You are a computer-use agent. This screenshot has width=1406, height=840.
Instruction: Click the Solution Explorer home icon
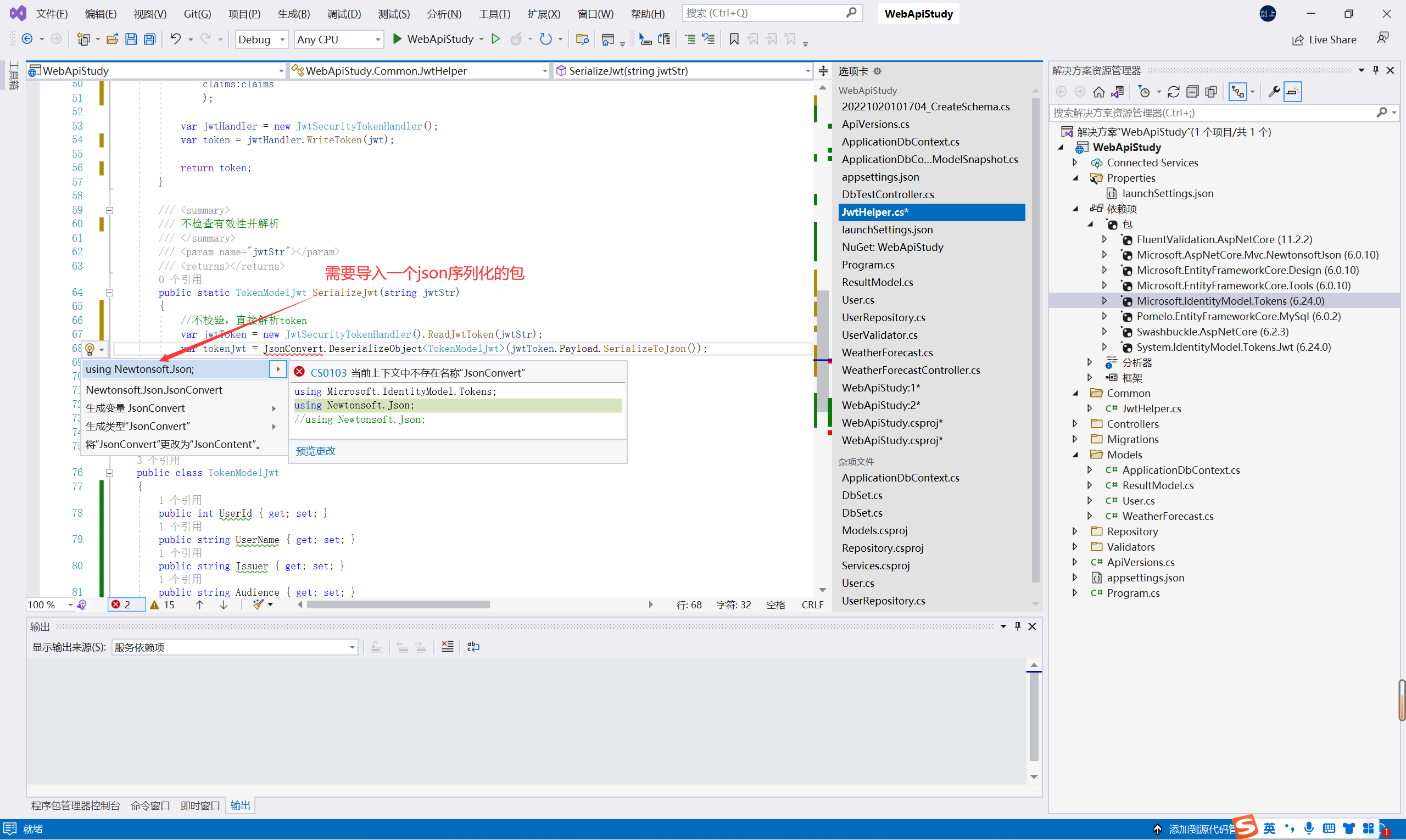coord(1098,92)
